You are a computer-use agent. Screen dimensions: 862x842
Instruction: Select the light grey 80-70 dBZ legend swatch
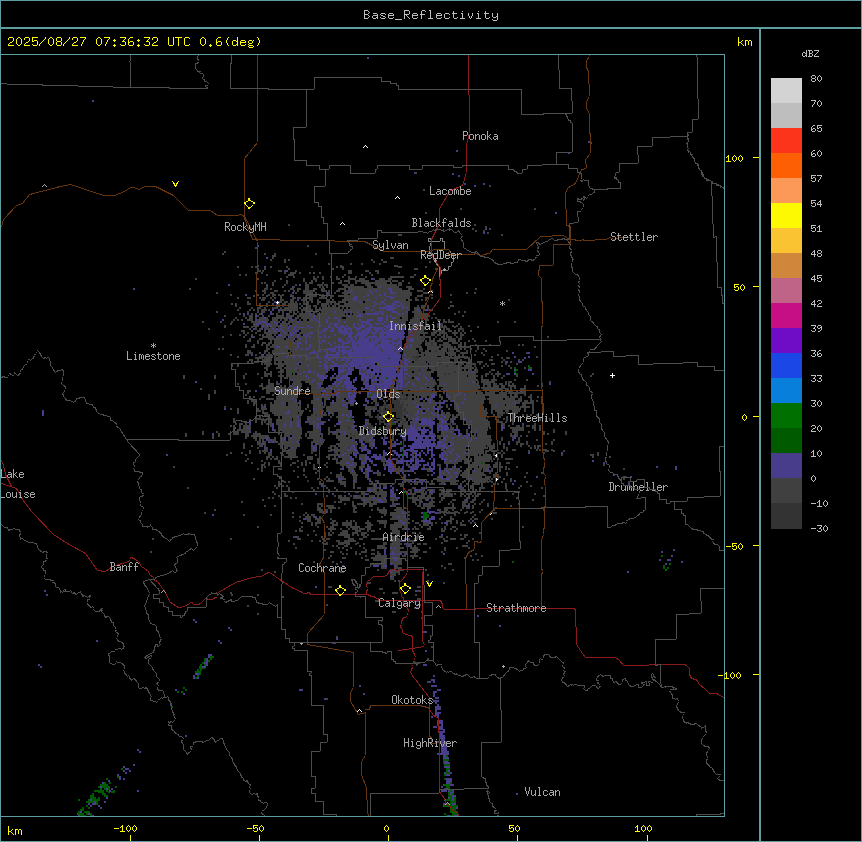[786, 90]
